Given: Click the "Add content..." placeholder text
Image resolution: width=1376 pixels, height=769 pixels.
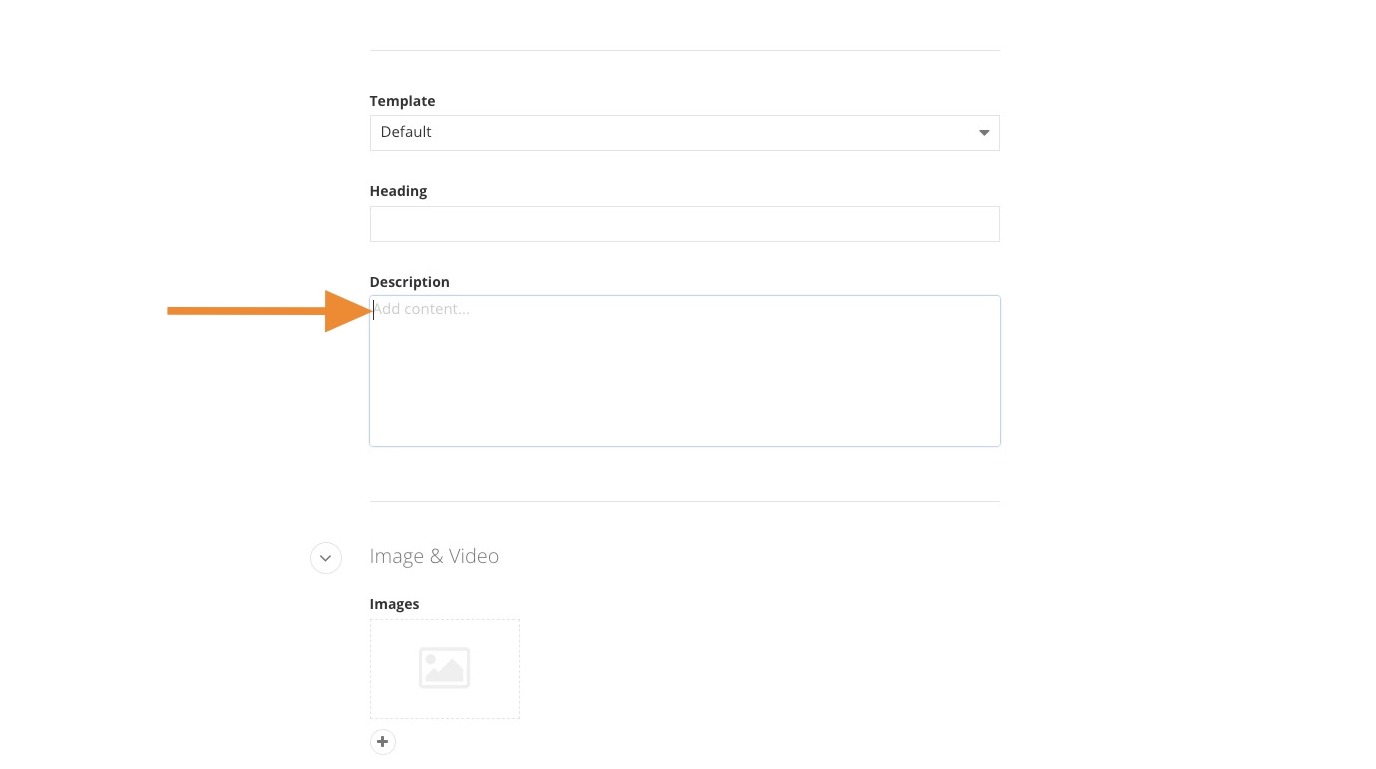Looking at the screenshot, I should coord(422,309).
